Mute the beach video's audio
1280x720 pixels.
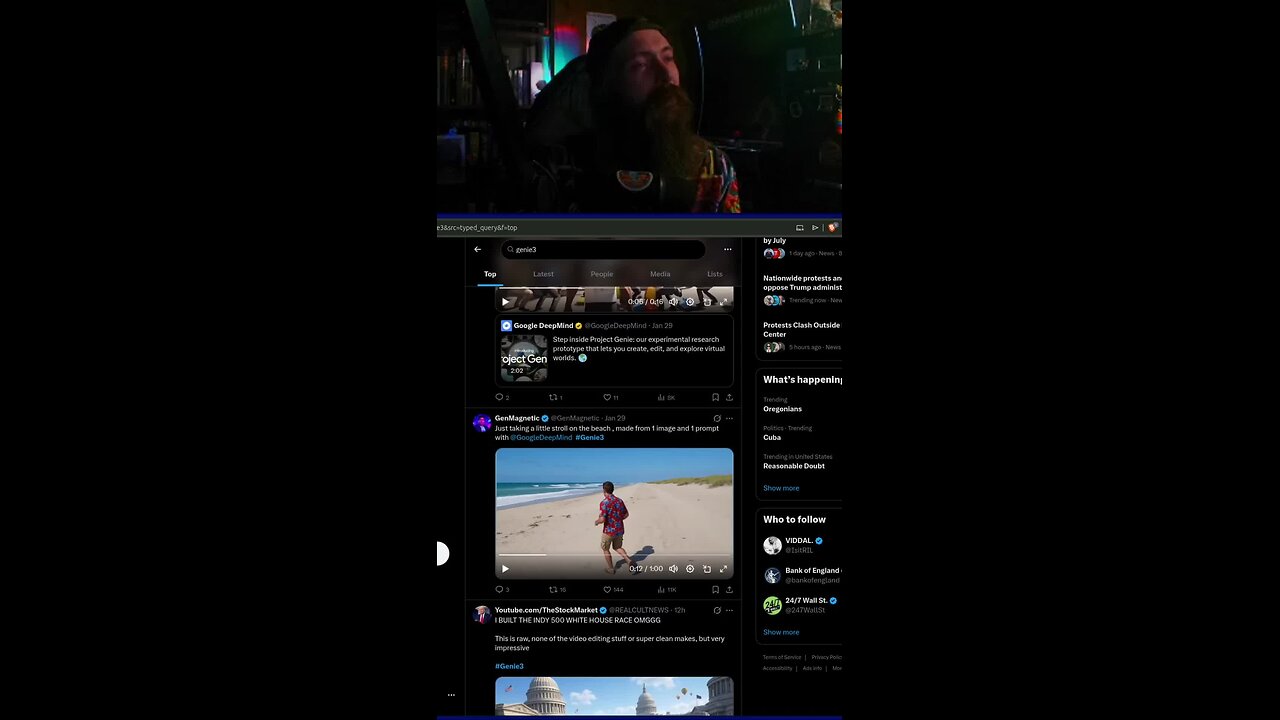[x=673, y=569]
